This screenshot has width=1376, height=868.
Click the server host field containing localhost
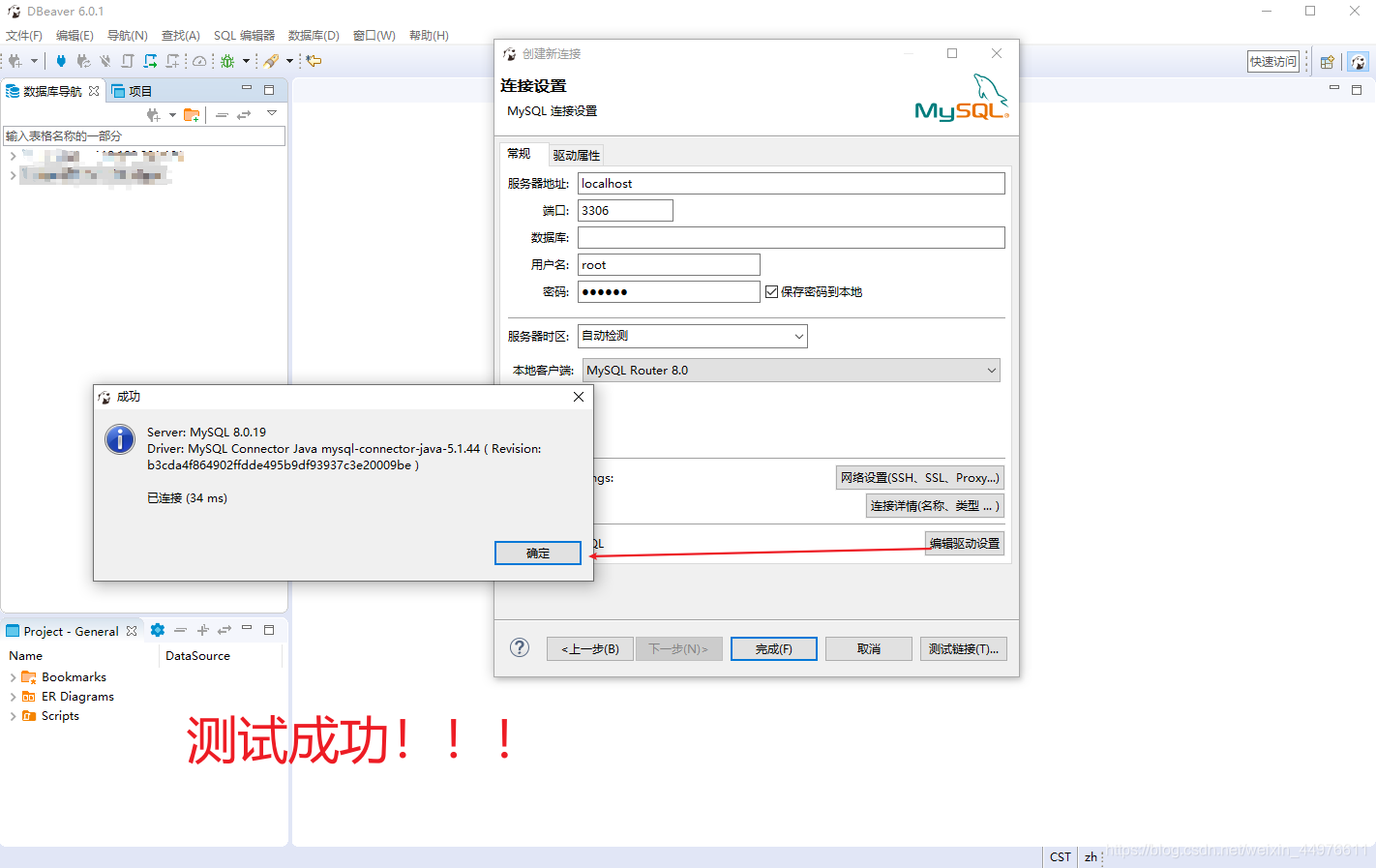pos(792,184)
